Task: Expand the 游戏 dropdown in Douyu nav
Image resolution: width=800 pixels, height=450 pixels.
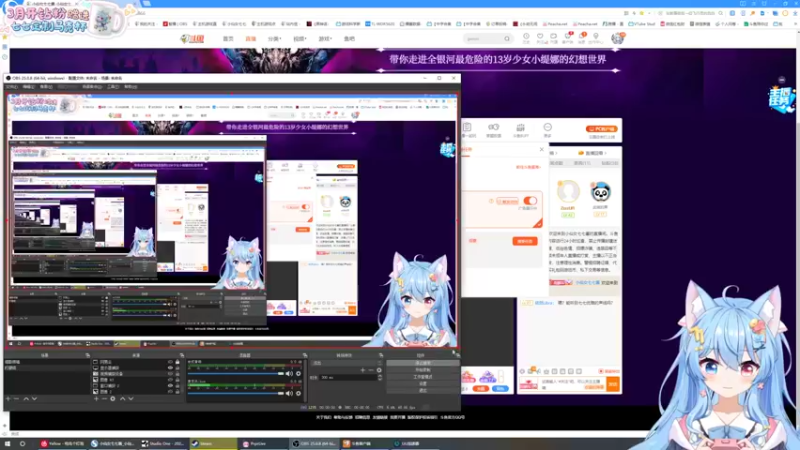Action: 325,39
